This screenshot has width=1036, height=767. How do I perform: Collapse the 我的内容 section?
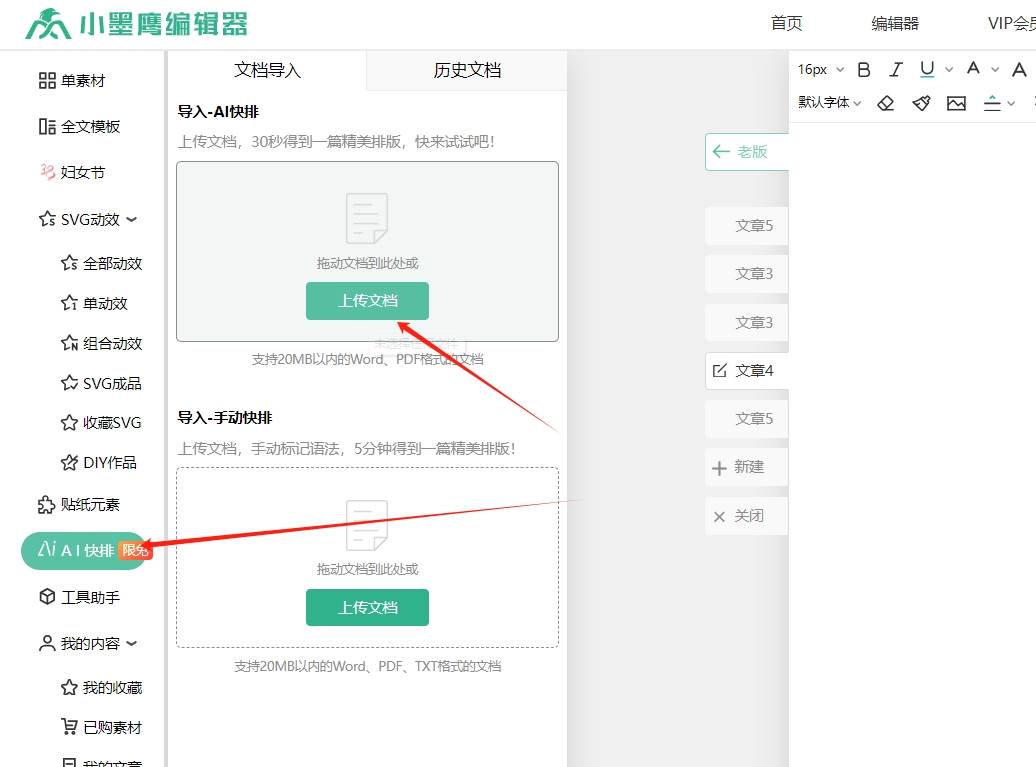131,644
